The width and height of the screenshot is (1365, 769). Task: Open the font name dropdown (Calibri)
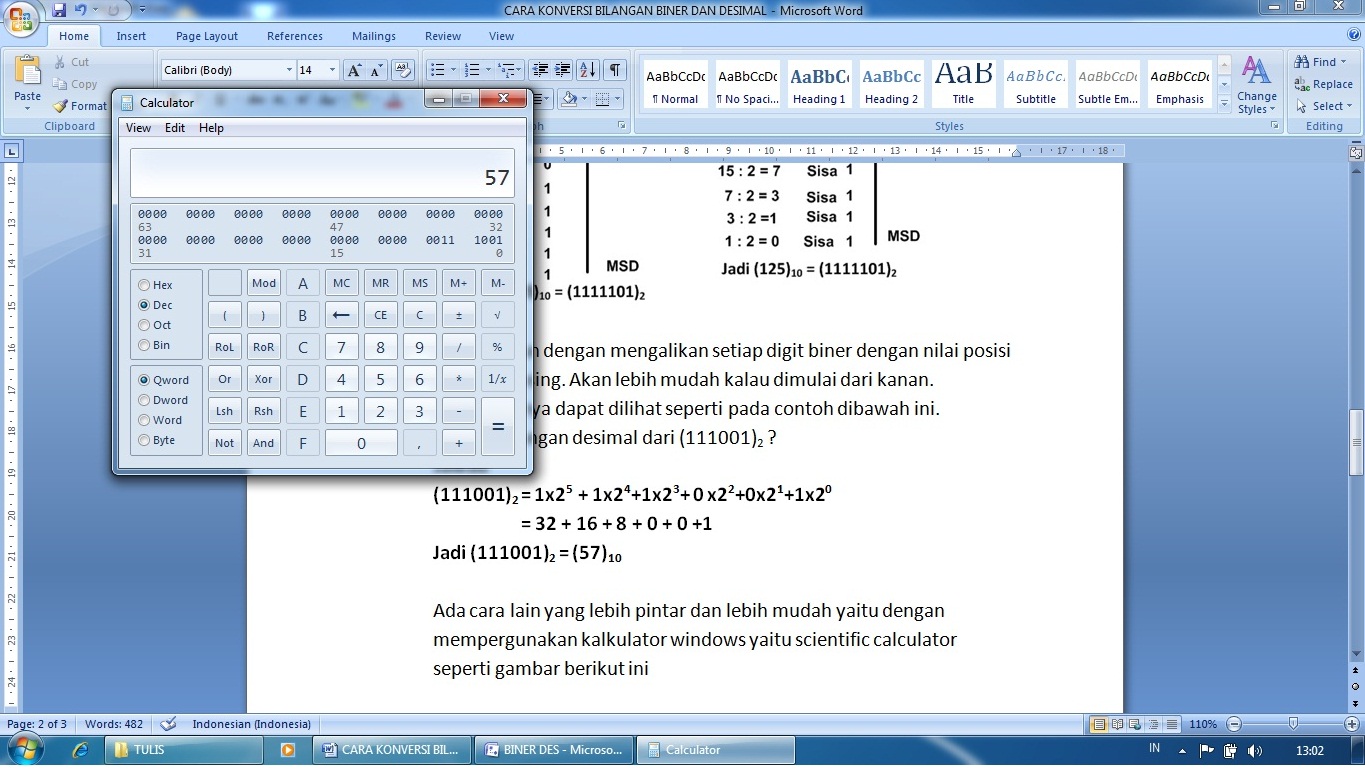click(x=289, y=70)
